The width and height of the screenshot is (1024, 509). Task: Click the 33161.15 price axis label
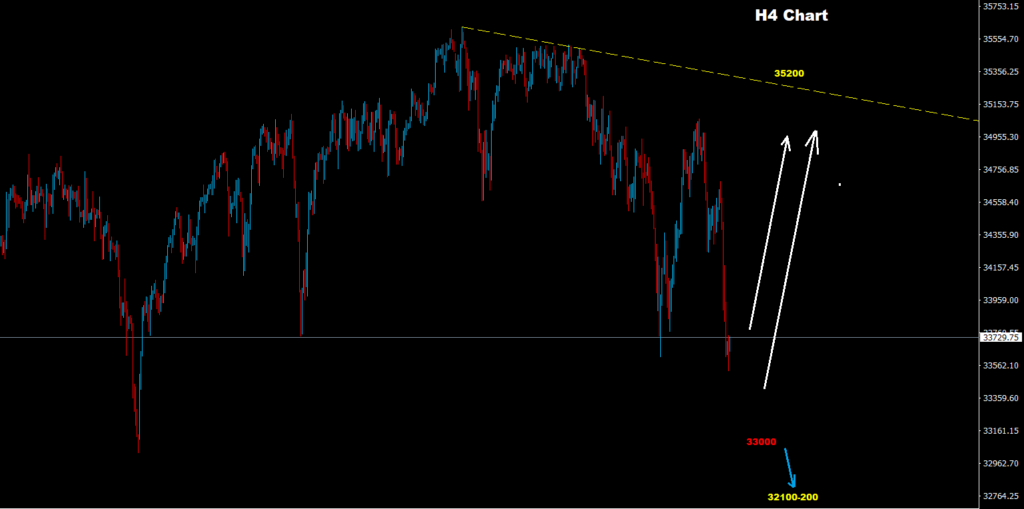pyautogui.click(x=1001, y=431)
